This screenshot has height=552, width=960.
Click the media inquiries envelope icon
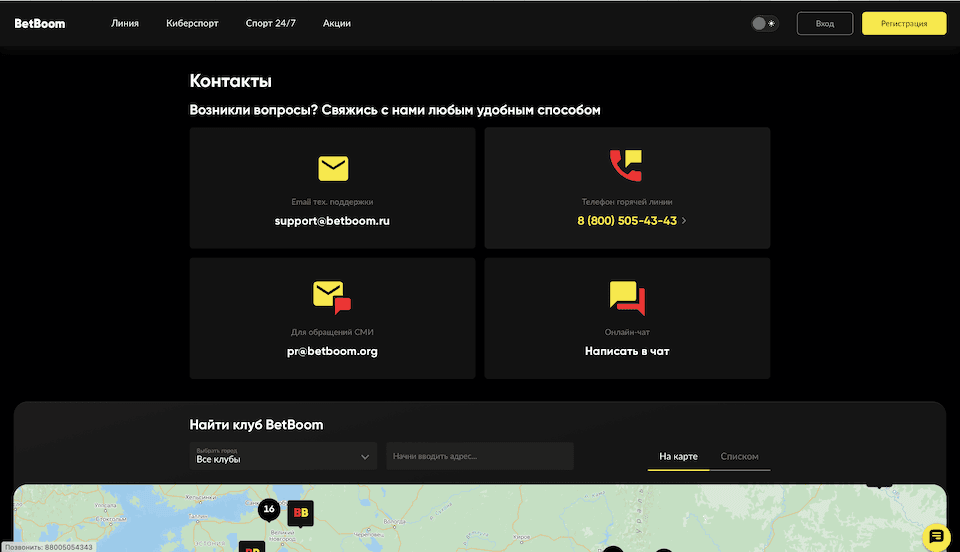332,296
